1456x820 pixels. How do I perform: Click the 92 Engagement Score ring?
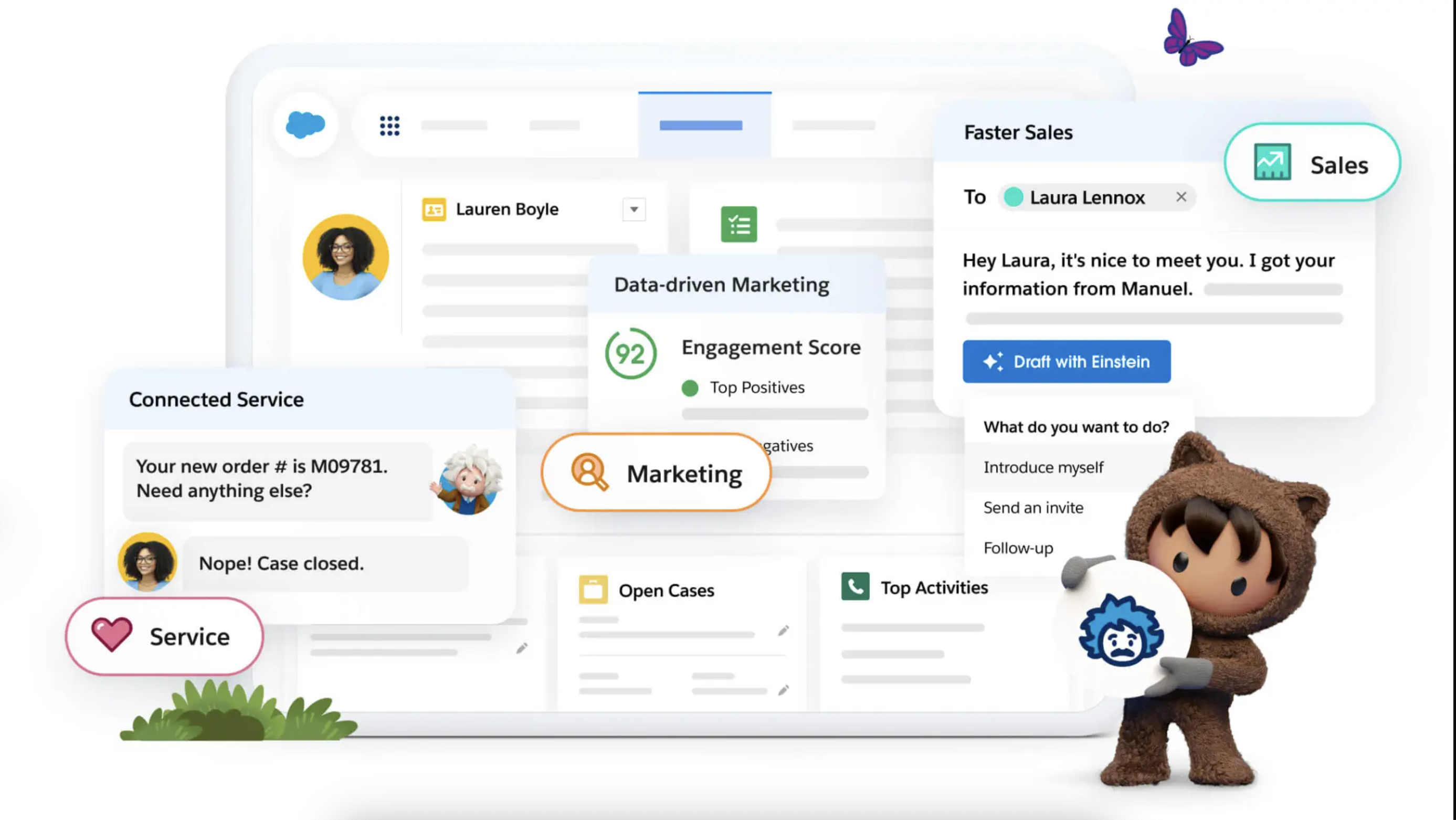pos(630,354)
